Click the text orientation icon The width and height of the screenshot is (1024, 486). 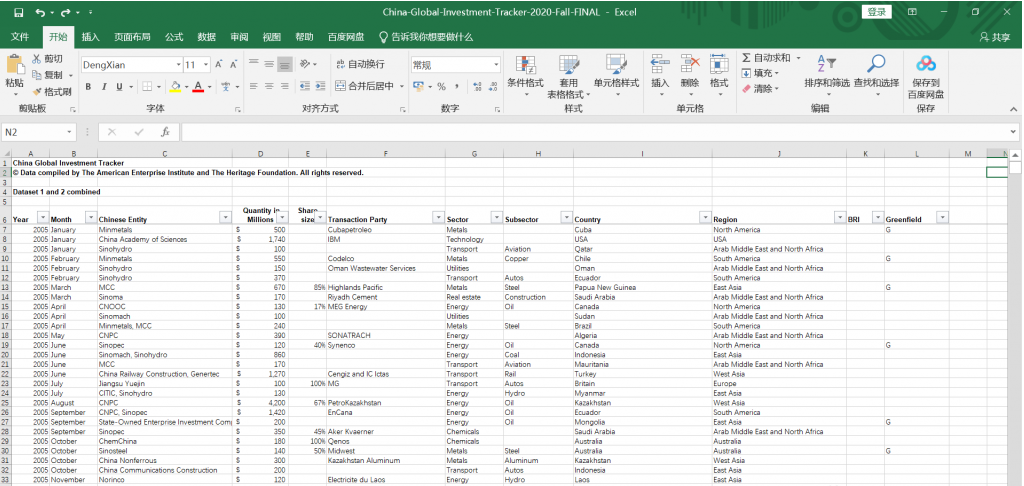click(304, 64)
